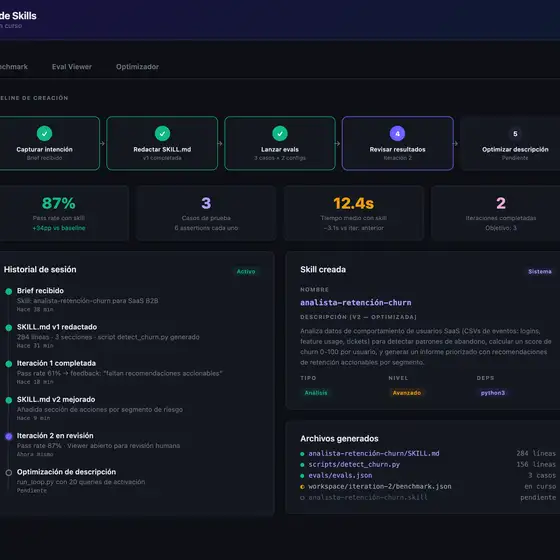Select the Brief recibido history entry

point(88,300)
